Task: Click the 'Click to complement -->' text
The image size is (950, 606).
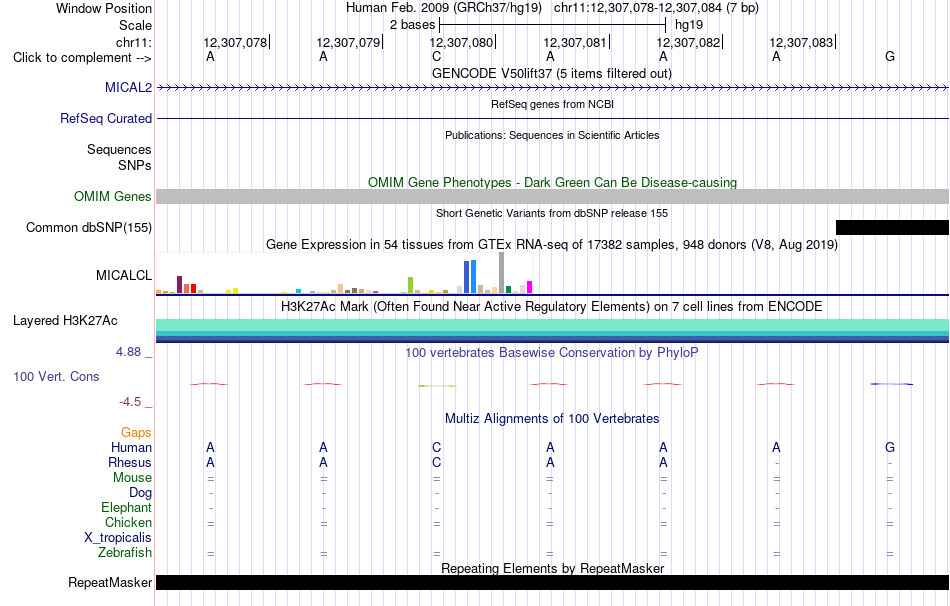Action: (82, 58)
